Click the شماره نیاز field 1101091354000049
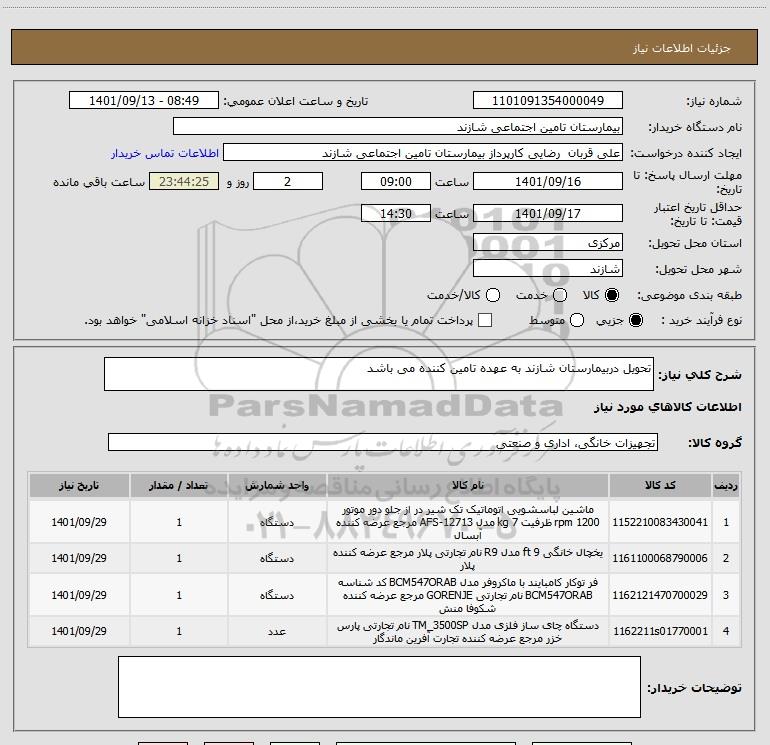The height and width of the screenshot is (745, 770). click(x=548, y=100)
